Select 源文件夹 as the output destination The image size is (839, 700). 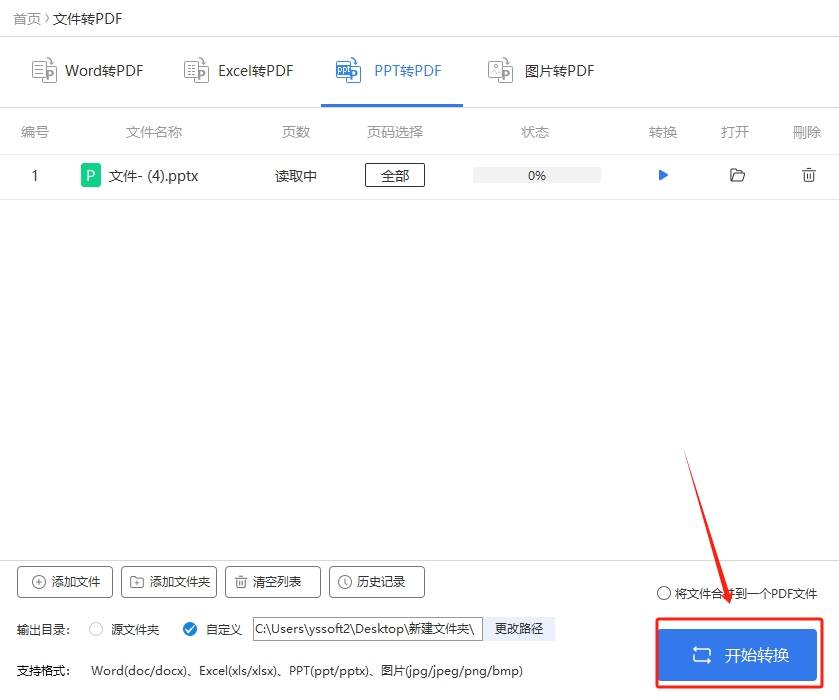[95, 629]
